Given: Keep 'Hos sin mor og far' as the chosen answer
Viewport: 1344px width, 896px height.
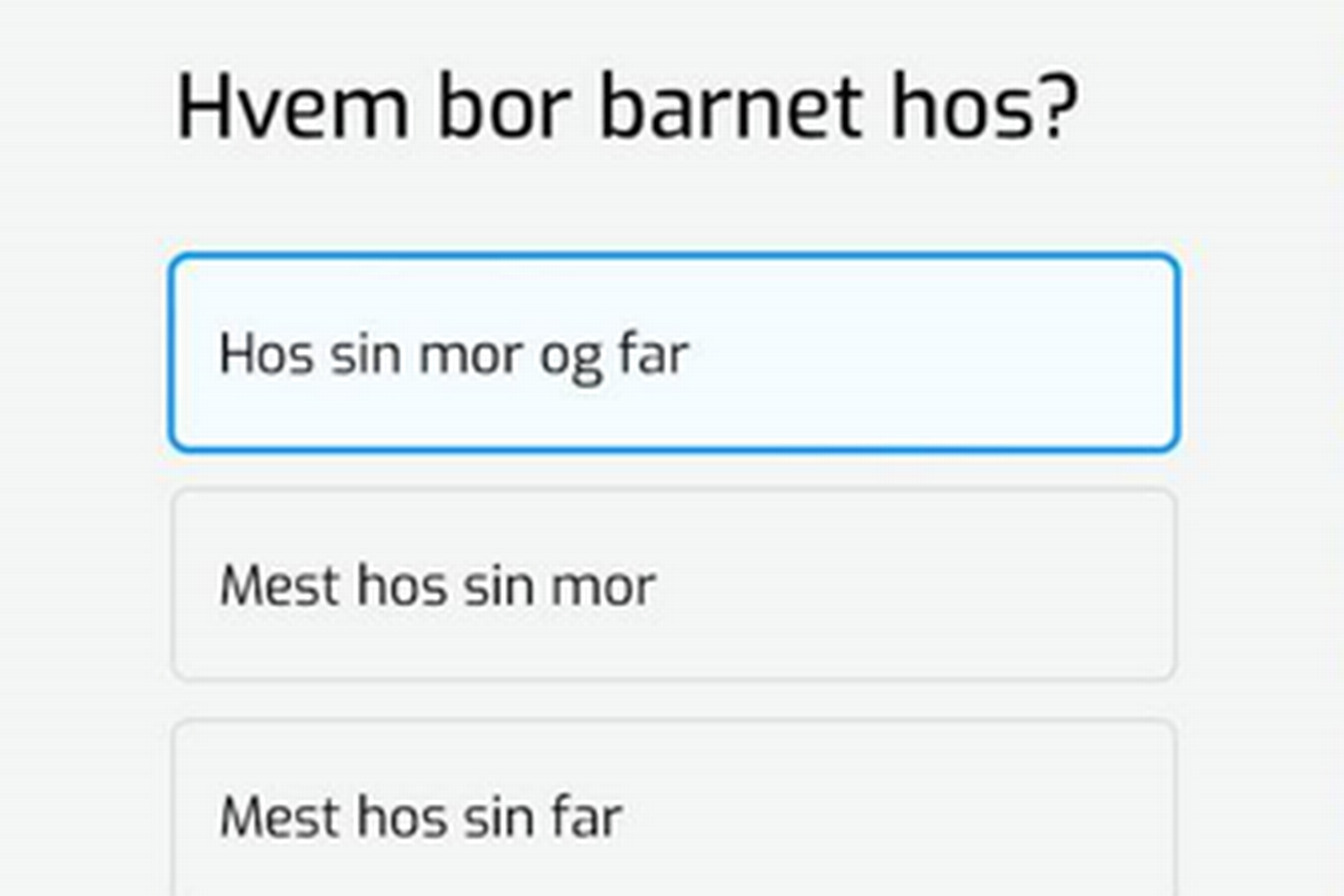Looking at the screenshot, I should pos(673,353).
